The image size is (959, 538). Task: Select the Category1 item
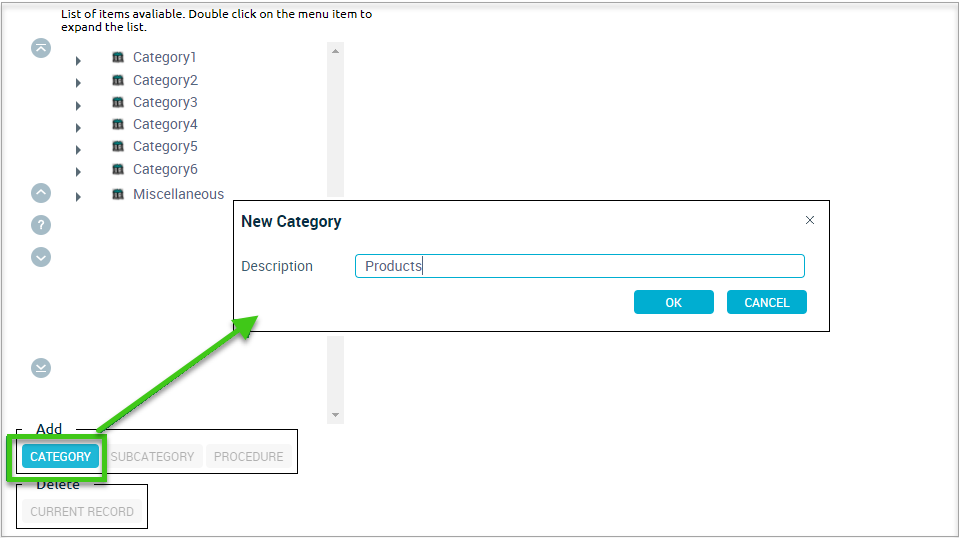165,57
